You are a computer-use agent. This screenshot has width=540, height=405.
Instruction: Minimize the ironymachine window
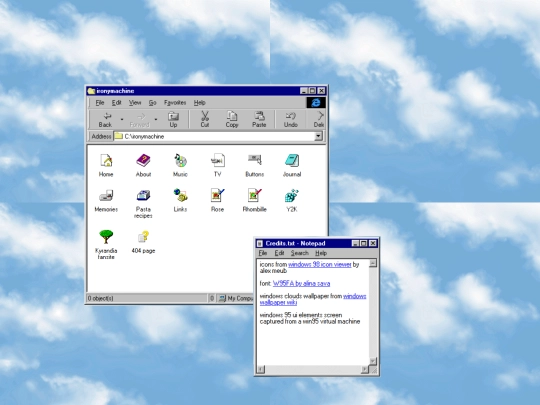pos(303,91)
